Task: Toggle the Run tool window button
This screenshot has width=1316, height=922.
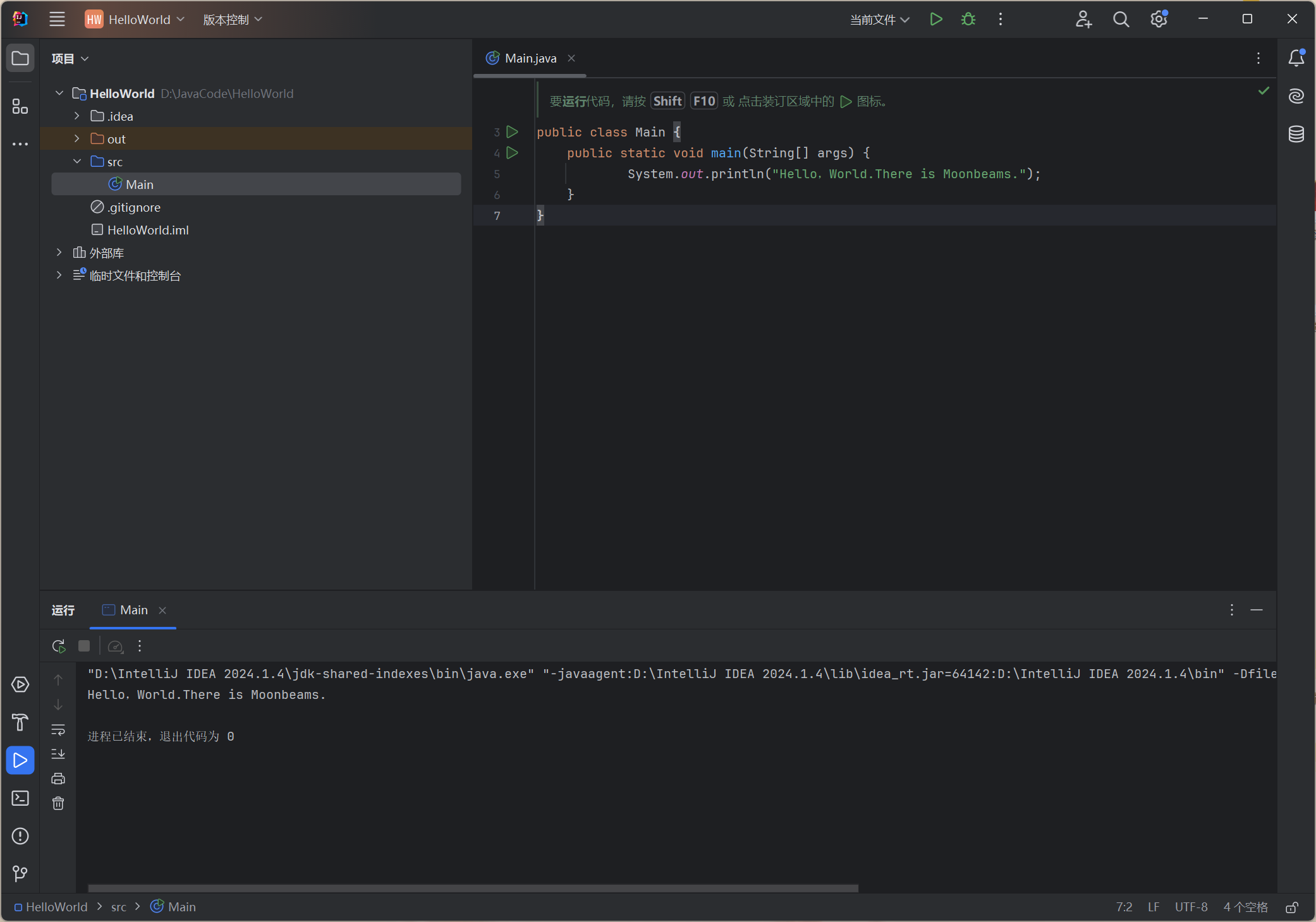Action: (20, 760)
